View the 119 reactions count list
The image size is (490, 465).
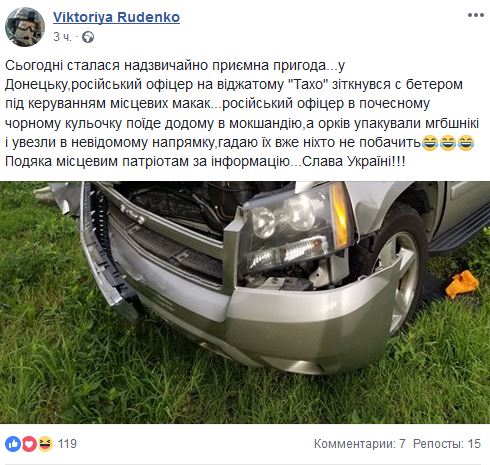(67, 444)
